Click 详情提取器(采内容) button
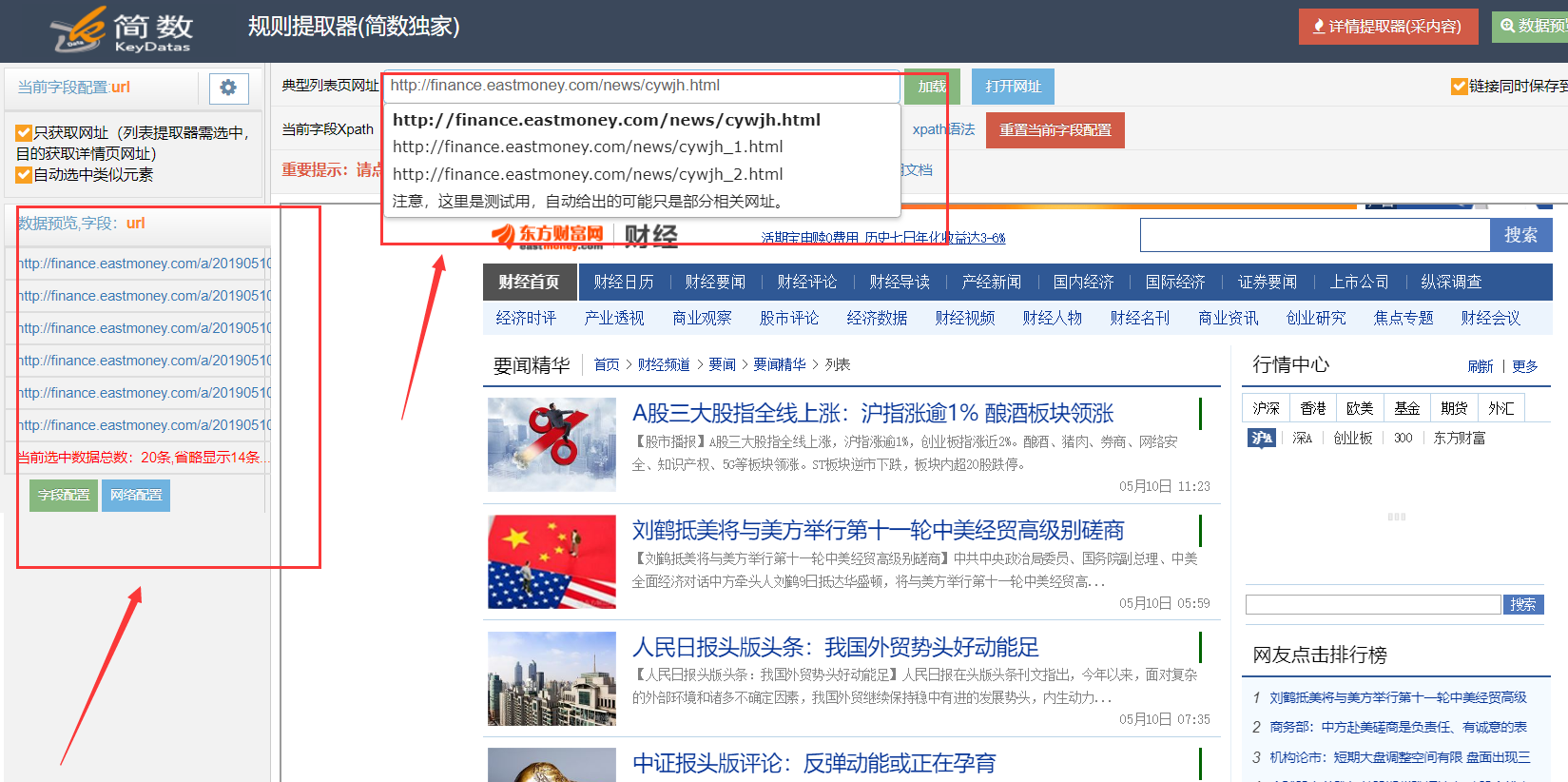Viewport: 1568px width, 782px height. (x=1388, y=27)
